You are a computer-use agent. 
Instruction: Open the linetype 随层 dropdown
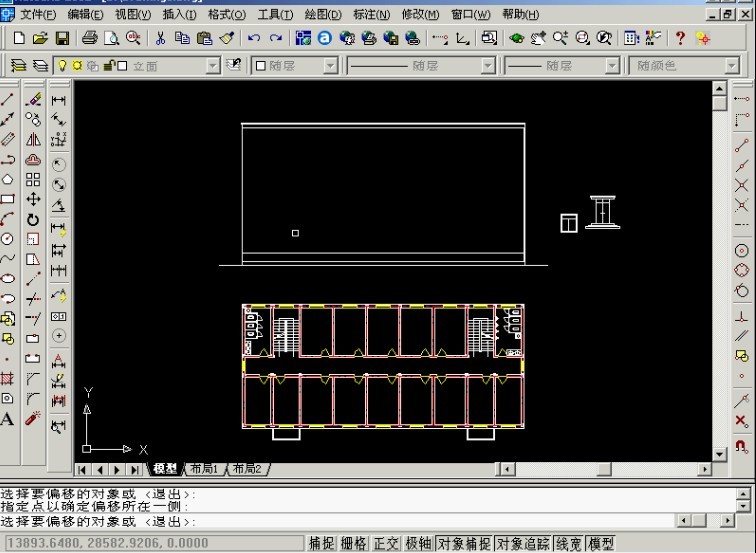pos(488,66)
